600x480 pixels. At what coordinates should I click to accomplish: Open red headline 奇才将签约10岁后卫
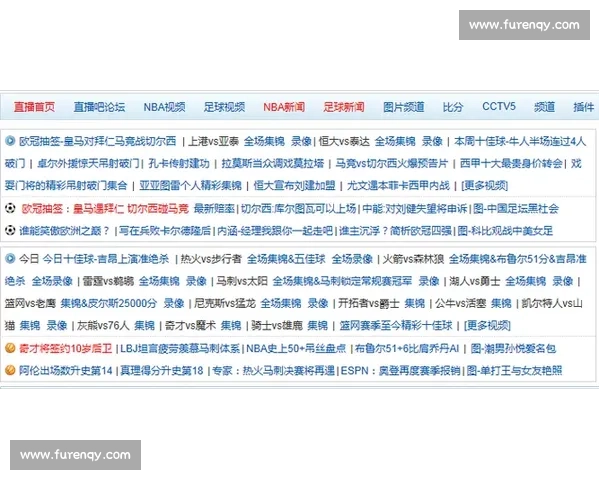(x=65, y=349)
